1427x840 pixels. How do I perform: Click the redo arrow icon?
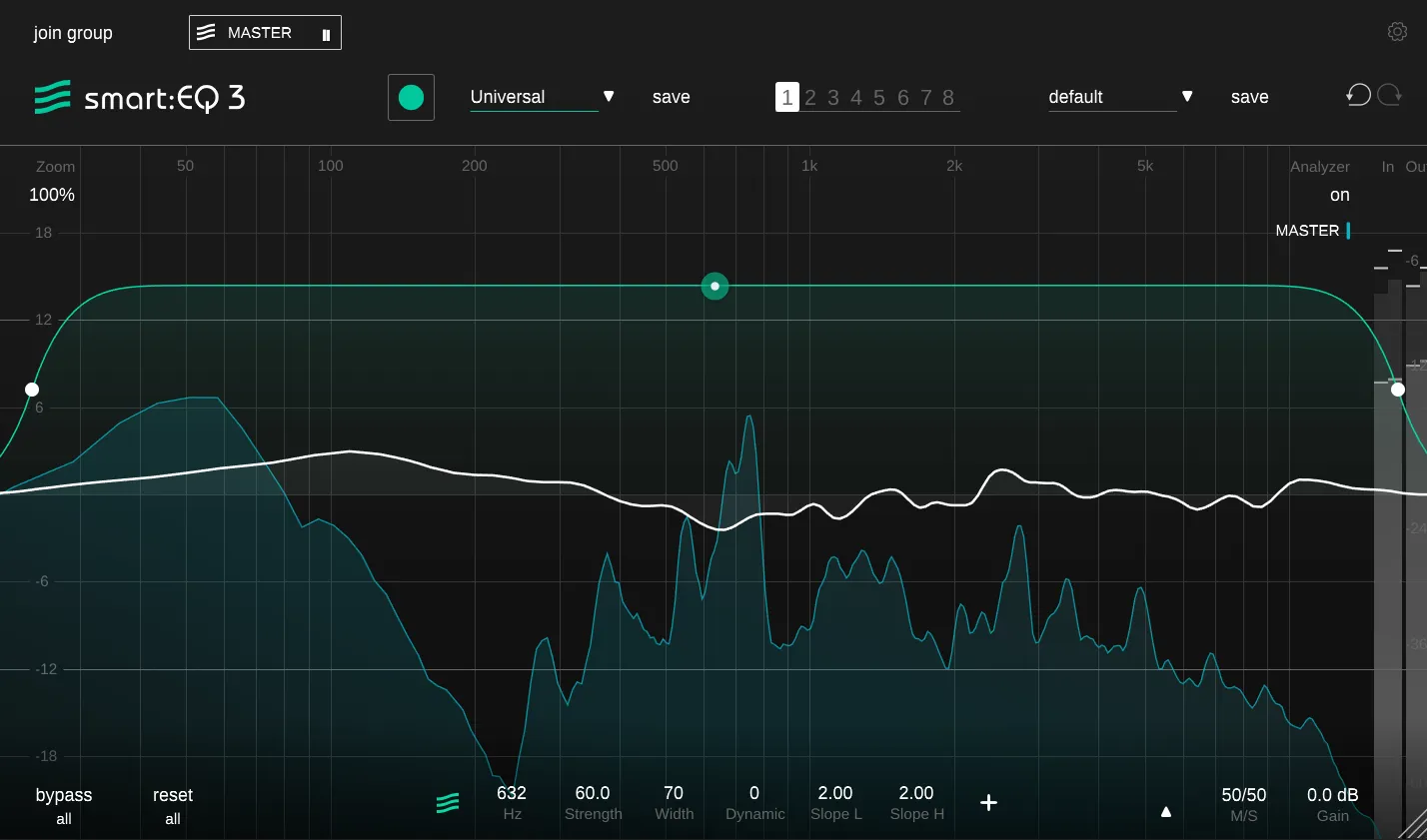pyautogui.click(x=1389, y=96)
